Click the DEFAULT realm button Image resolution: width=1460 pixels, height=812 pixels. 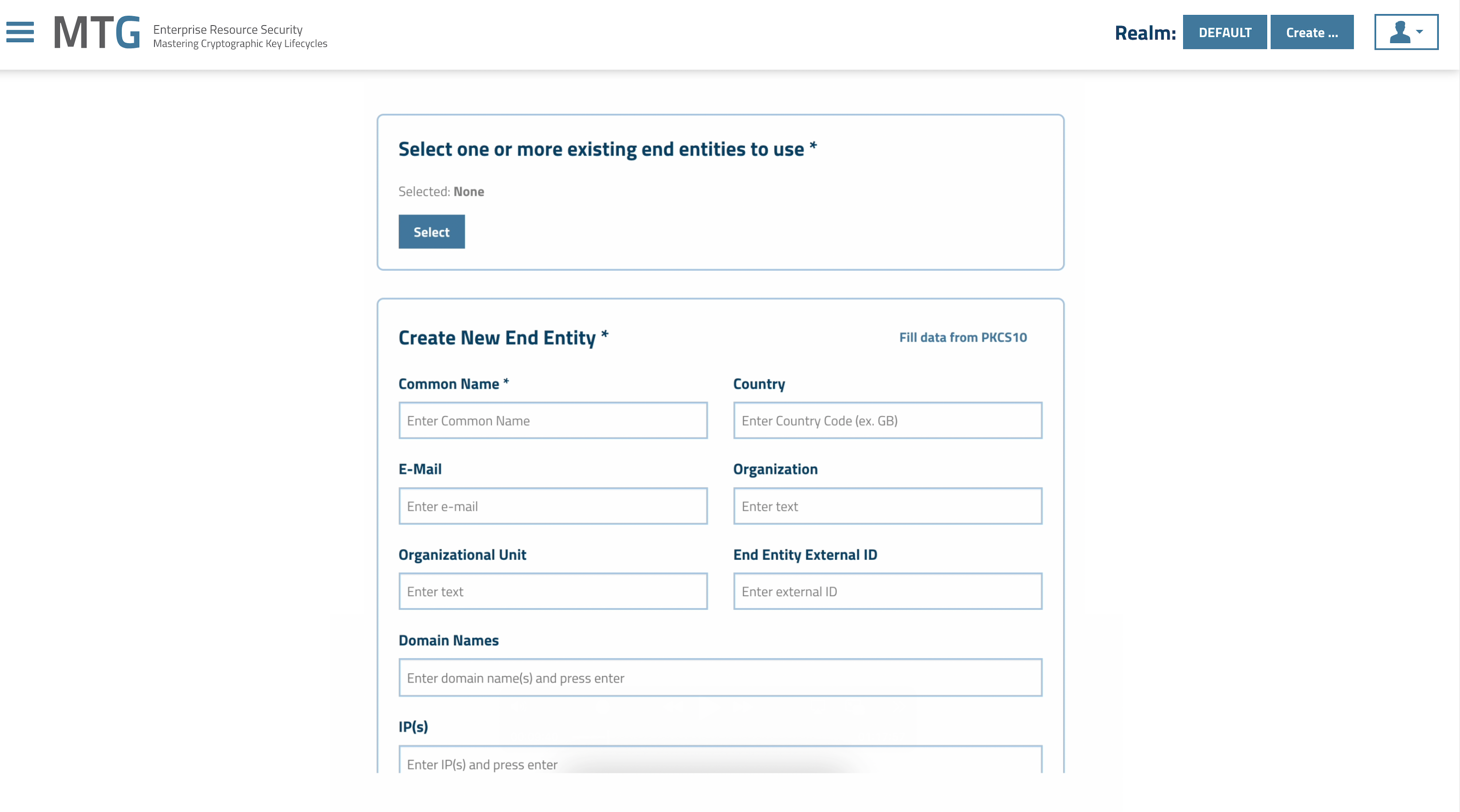point(1224,32)
